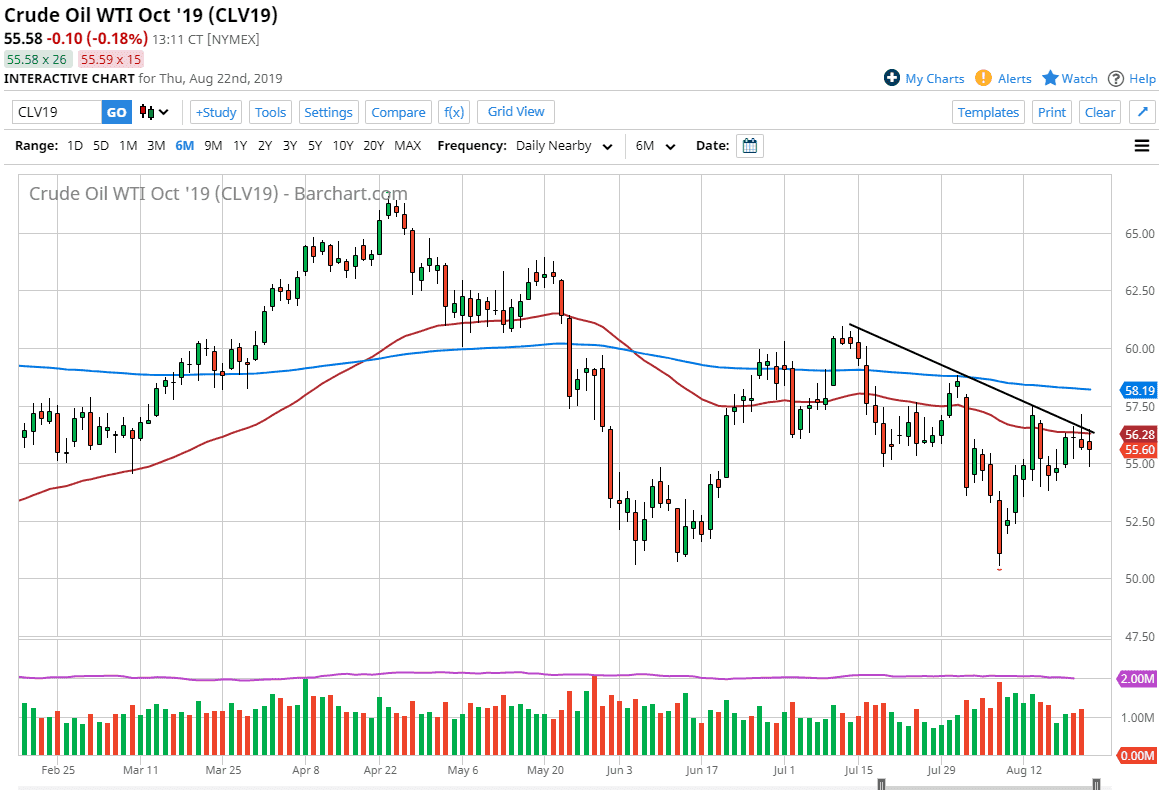1168x790 pixels.
Task: Click the GO button to load symbol
Action: pyautogui.click(x=116, y=112)
